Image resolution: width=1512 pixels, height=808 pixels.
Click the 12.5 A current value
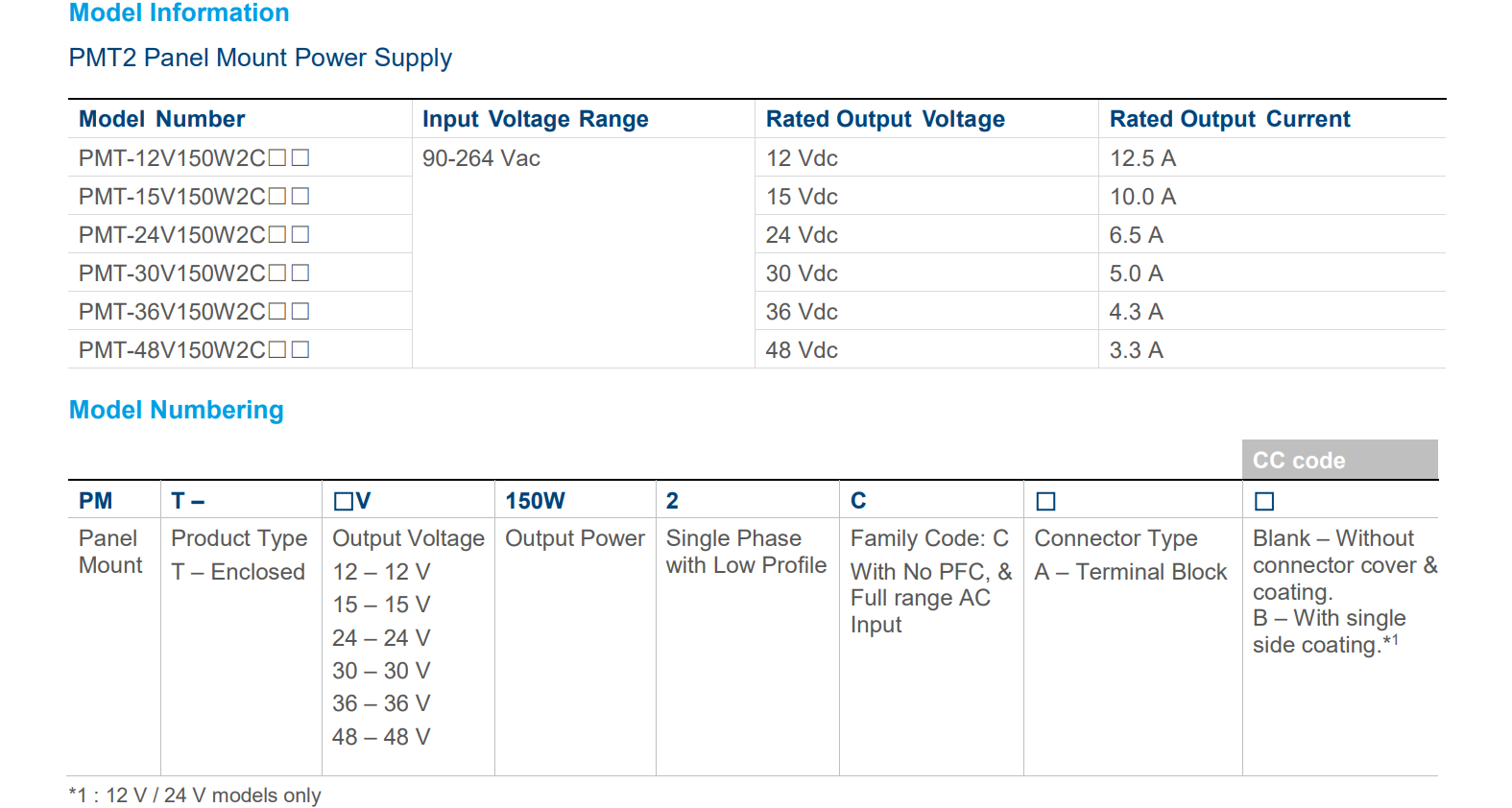pos(1142,158)
